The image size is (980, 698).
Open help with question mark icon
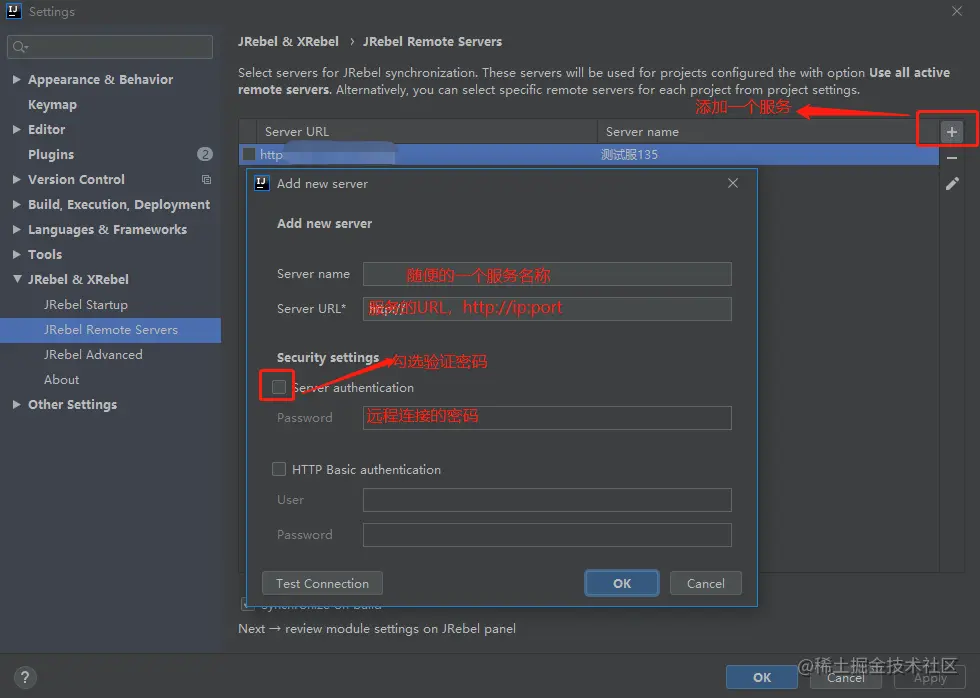[24, 677]
